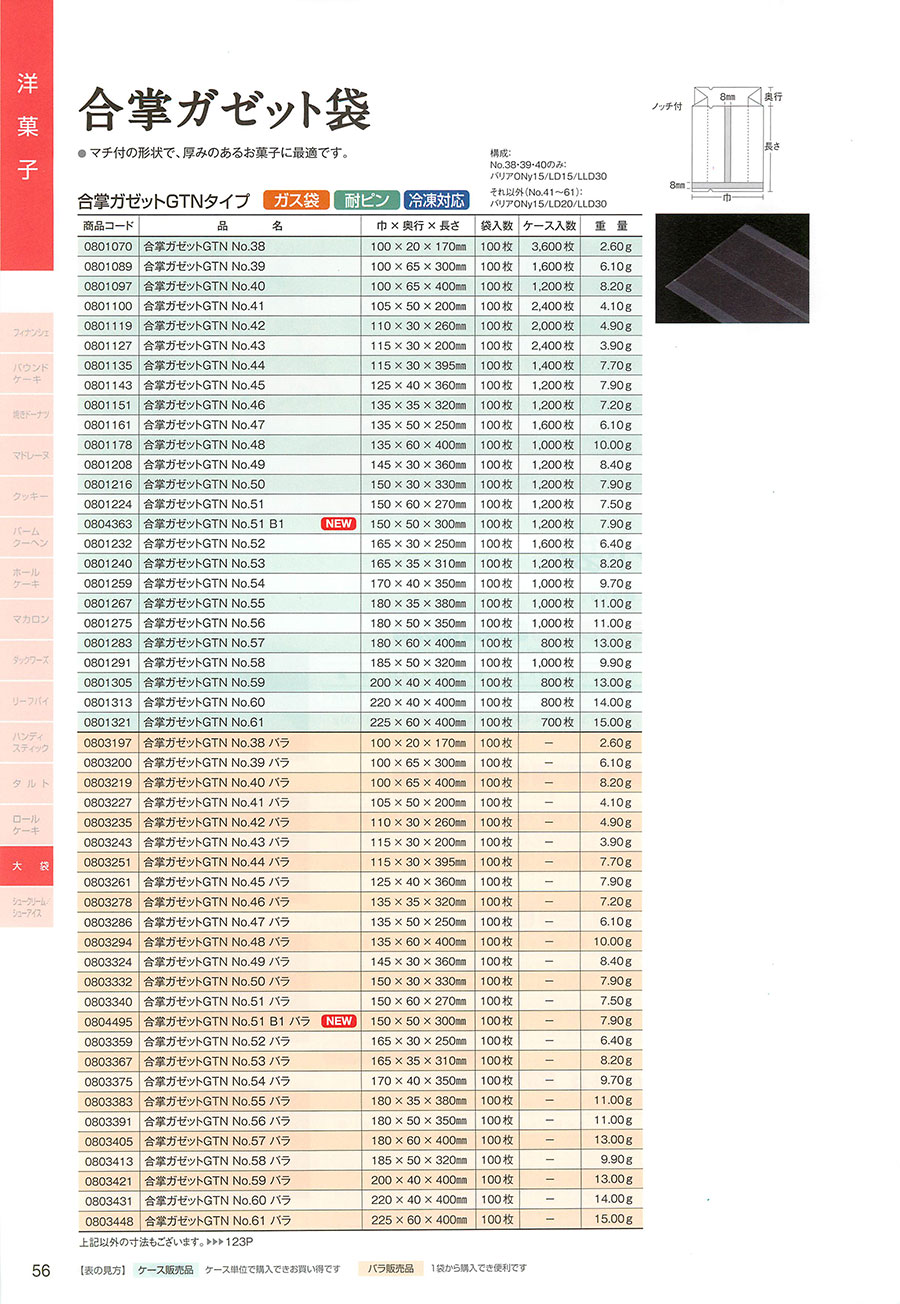Click the 合掌ガゼット袋 page title
900x1304 pixels.
coord(225,110)
